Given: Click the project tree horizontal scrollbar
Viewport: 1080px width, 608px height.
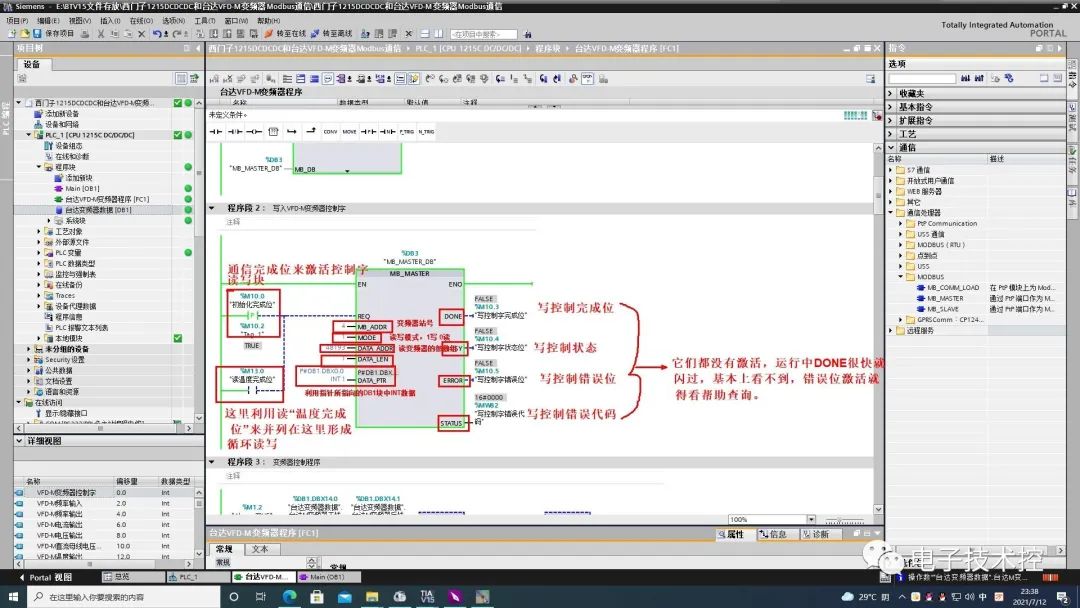Looking at the screenshot, I should [101, 428].
